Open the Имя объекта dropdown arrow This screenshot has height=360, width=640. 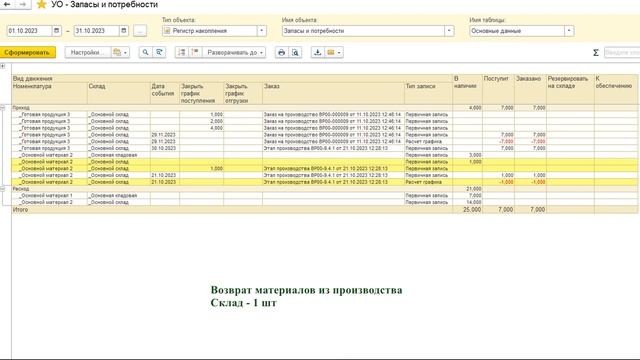449,31
